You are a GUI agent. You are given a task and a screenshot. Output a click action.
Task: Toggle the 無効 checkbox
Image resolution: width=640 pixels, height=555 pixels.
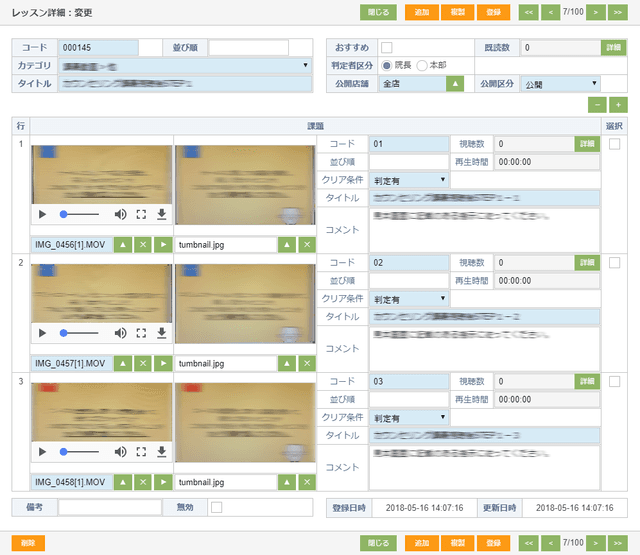pyautogui.click(x=217, y=508)
